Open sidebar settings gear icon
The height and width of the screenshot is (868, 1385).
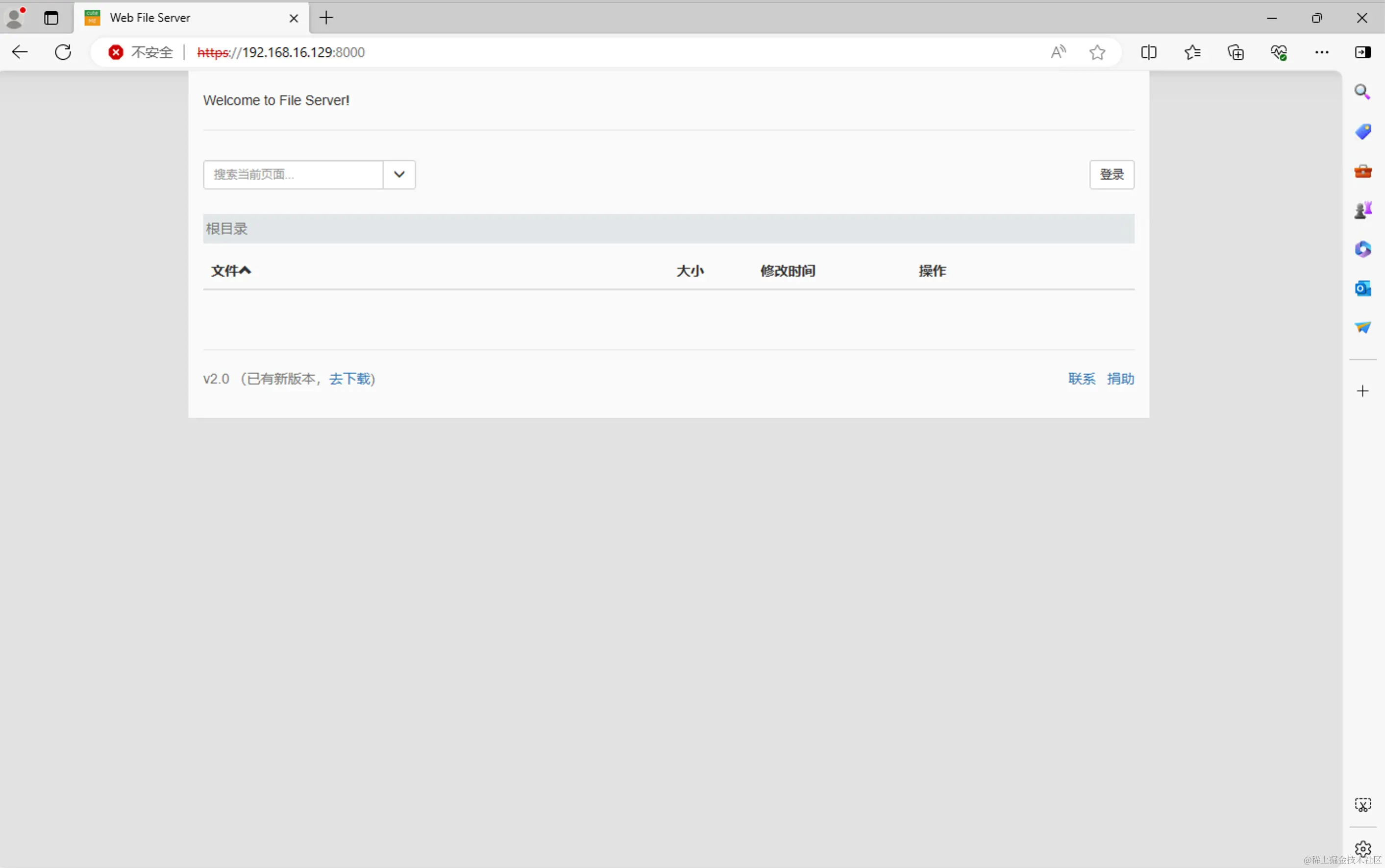pos(1362,848)
